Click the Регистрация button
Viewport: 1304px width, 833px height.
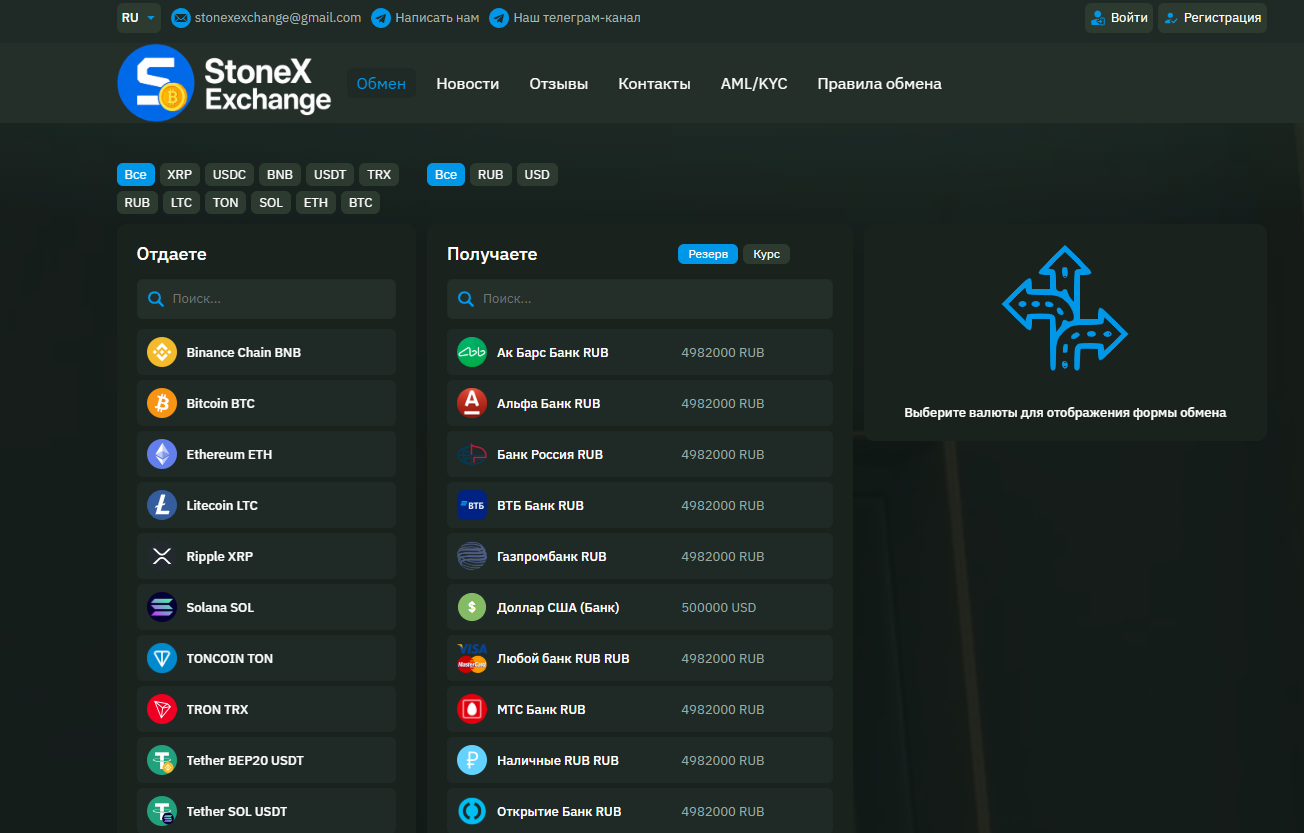pyautogui.click(x=1212, y=18)
